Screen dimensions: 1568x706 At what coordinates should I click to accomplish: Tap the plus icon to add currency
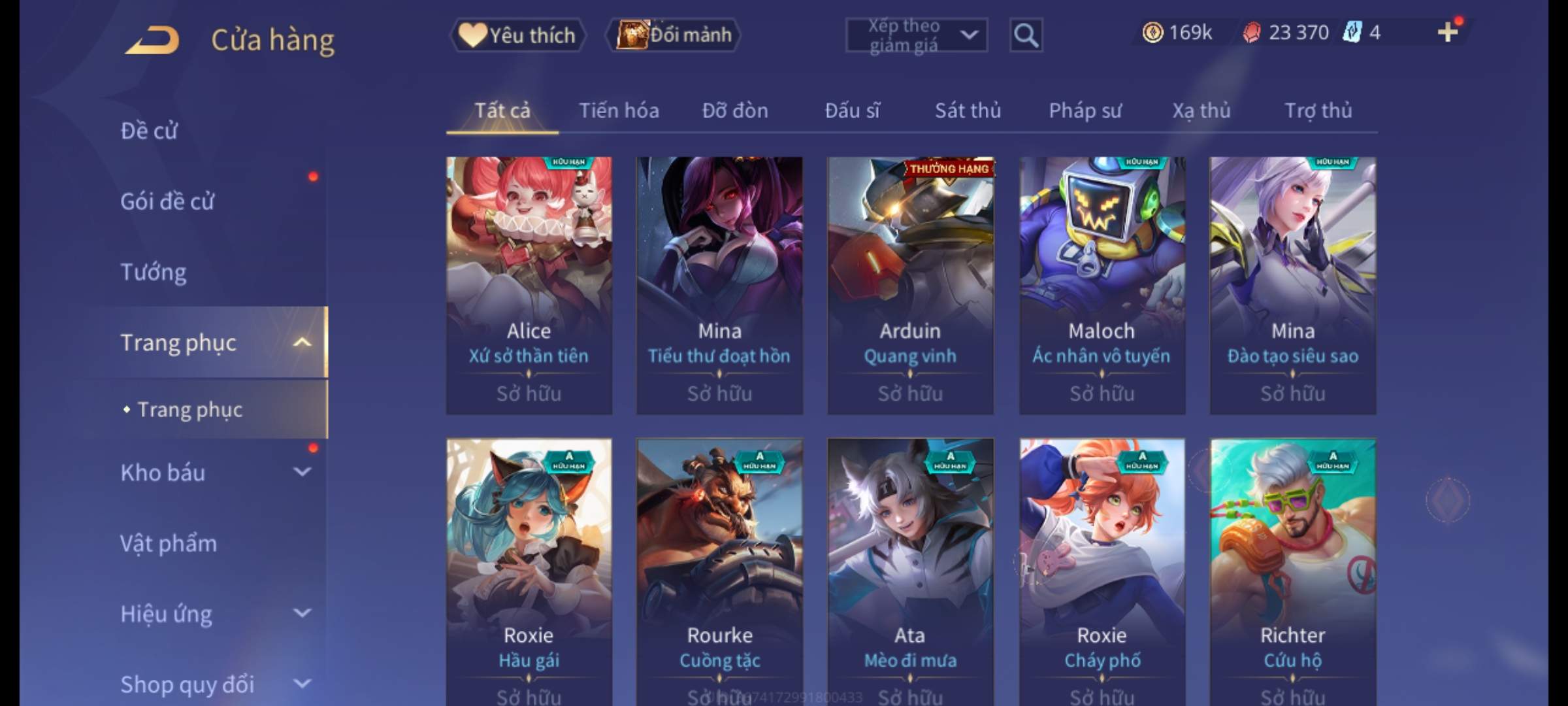click(1448, 32)
